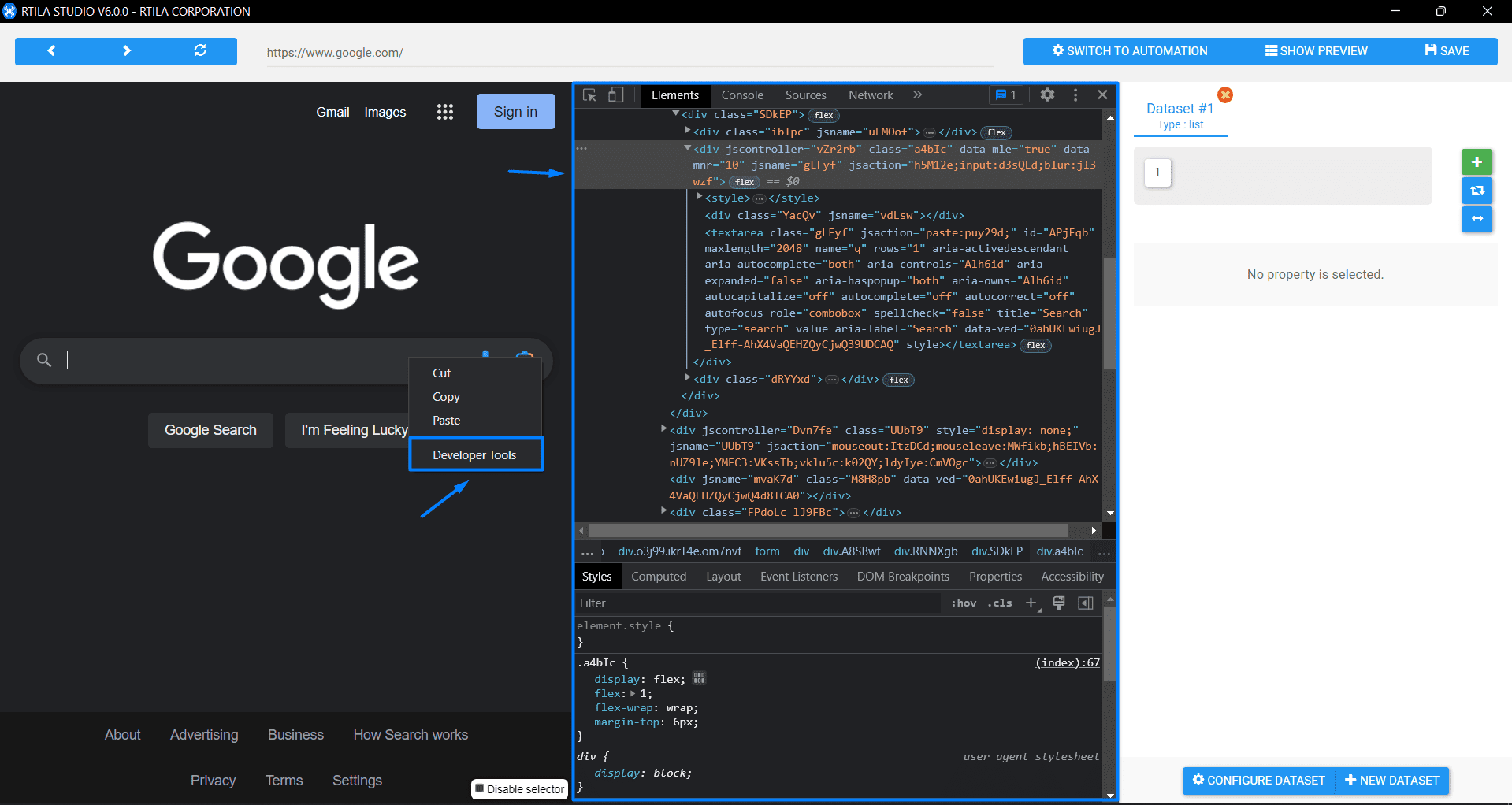This screenshot has width=1512, height=805.
Task: Expand the div class iblpc node
Action: tap(688, 131)
